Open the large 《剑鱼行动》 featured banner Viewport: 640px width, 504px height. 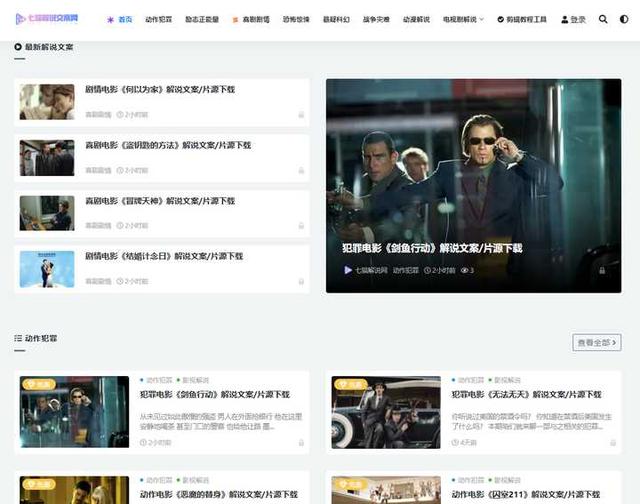pos(473,185)
